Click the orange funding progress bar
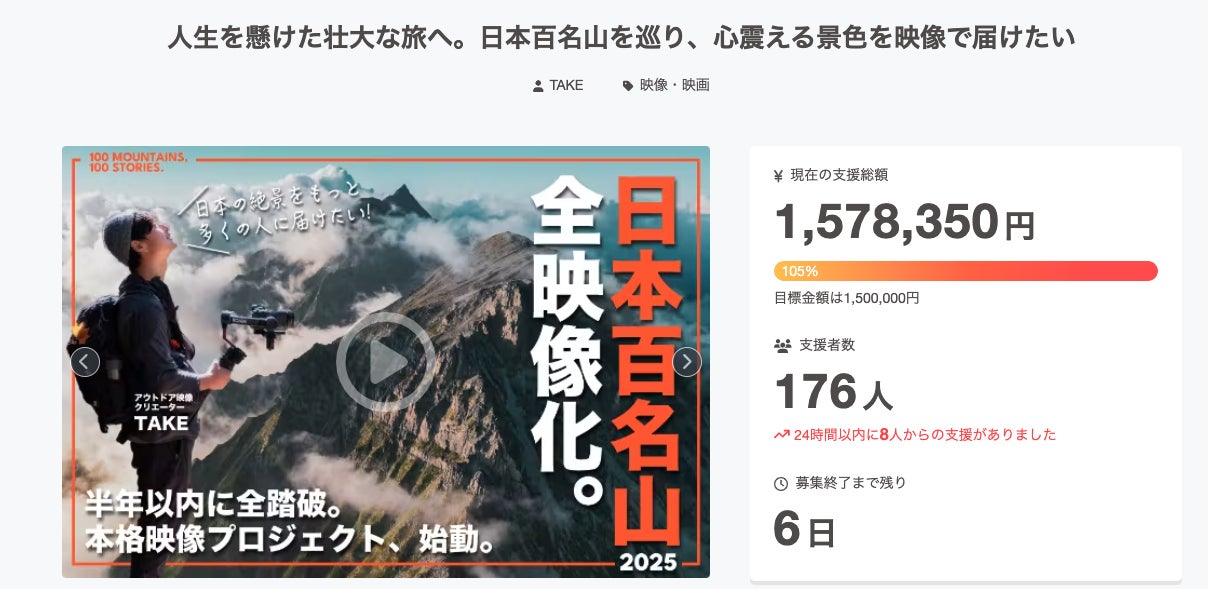This screenshot has height=589, width=1208. tap(966, 271)
